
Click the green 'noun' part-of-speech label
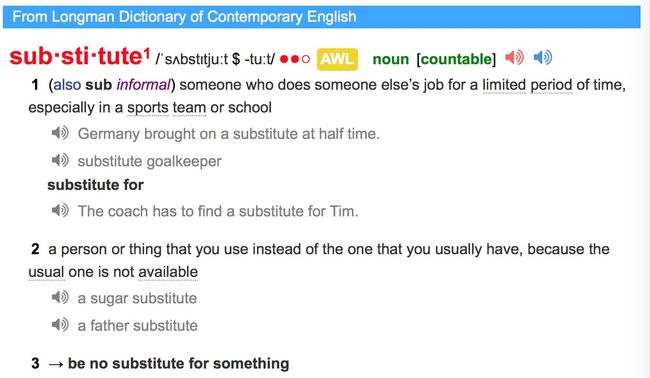(390, 59)
